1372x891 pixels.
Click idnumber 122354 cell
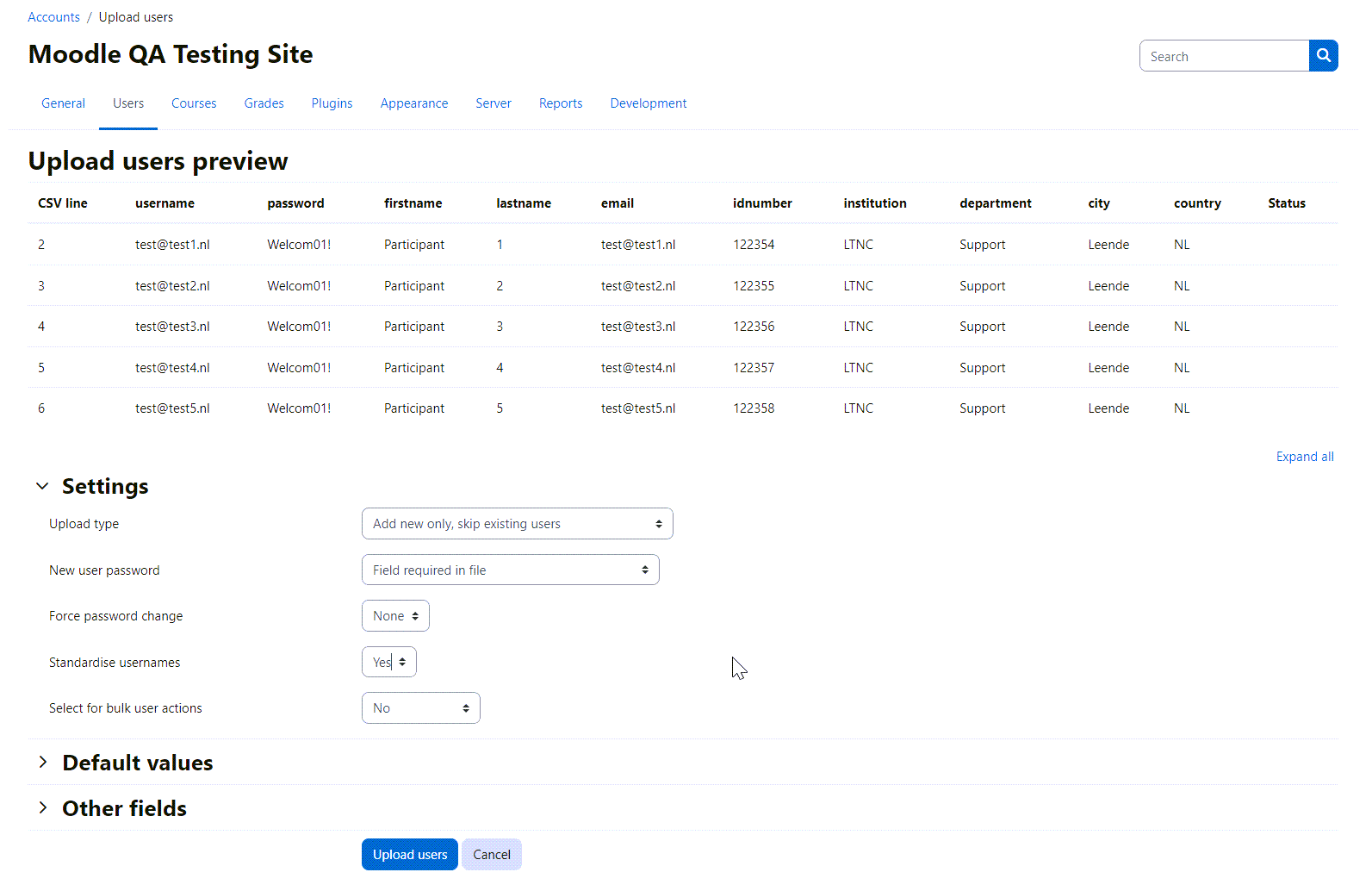coord(754,245)
